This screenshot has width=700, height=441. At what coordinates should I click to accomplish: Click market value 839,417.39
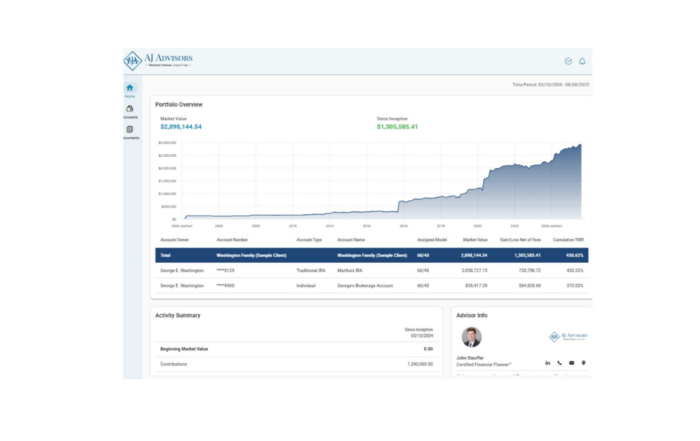(476, 286)
